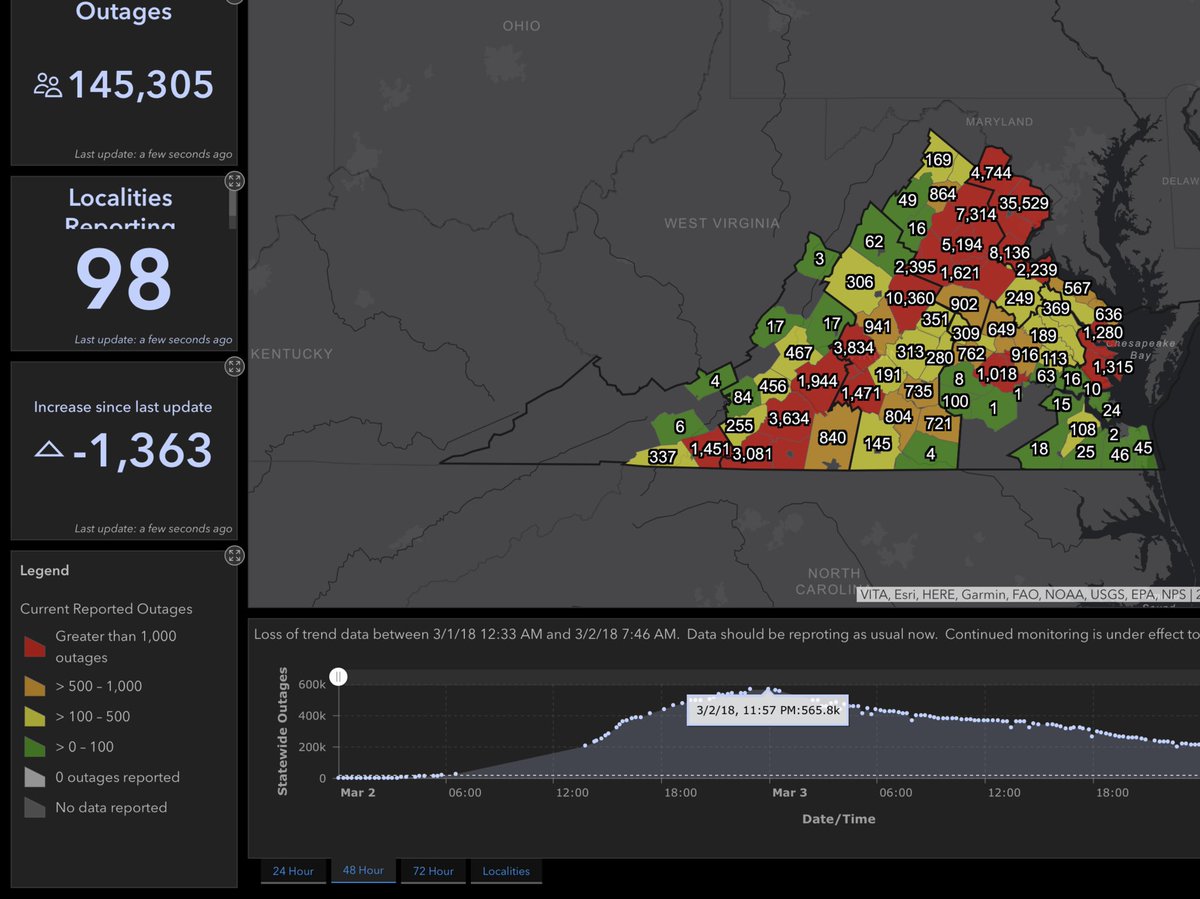Viewport: 1200px width, 899px height.
Task: Click the locality labeled 1,018
Action: 996,374
